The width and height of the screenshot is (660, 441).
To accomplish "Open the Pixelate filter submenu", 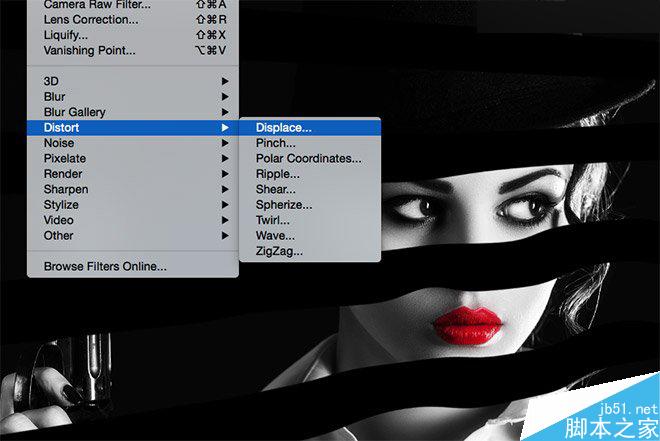I will click(x=133, y=159).
